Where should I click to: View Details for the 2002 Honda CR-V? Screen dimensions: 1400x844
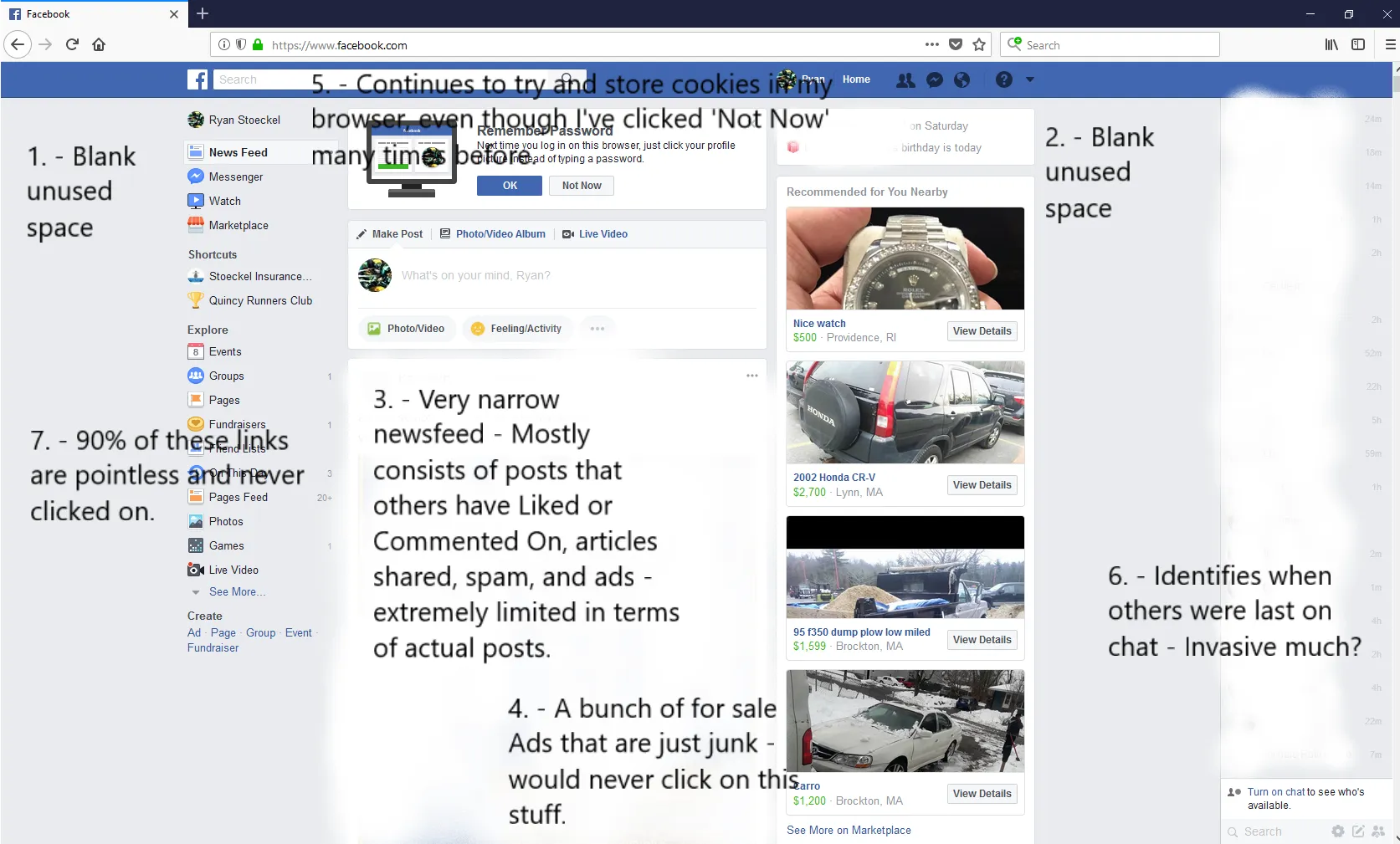[x=982, y=485]
